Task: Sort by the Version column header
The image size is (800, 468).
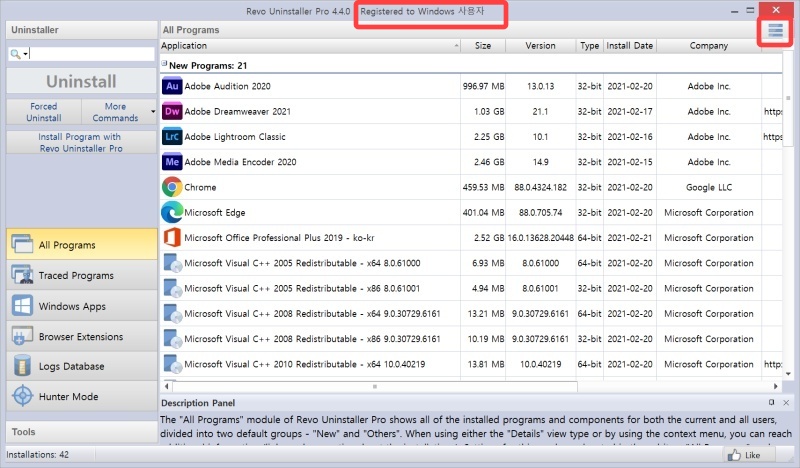Action: tap(541, 45)
